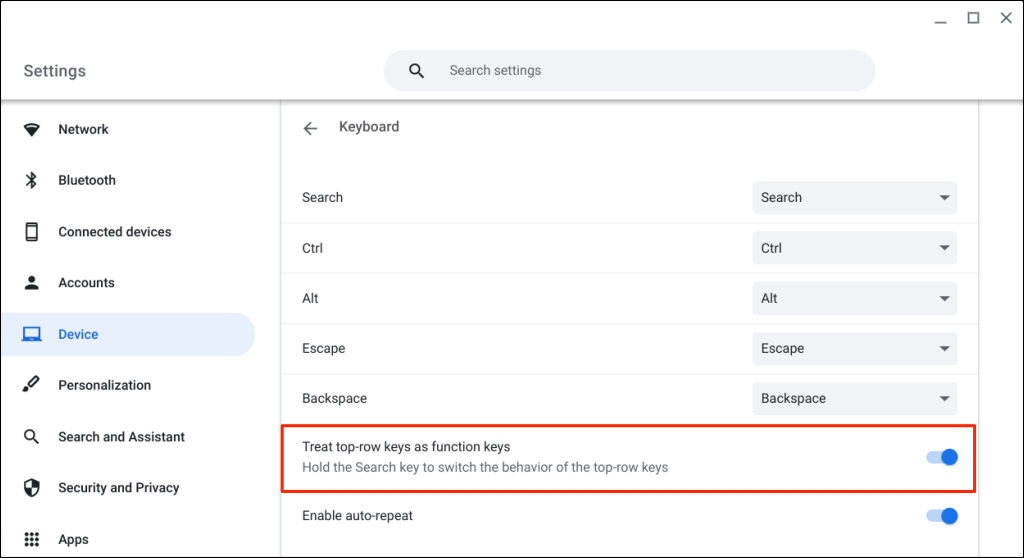Click the magnifier icon in search bar

click(417, 71)
